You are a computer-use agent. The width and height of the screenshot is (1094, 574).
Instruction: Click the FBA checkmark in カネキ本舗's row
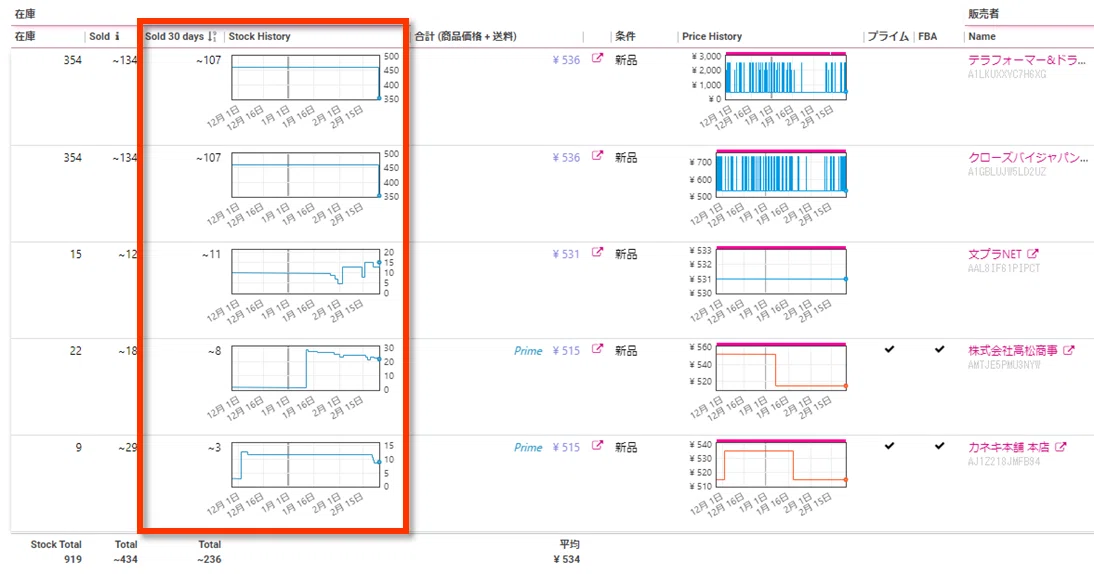[x=939, y=446]
